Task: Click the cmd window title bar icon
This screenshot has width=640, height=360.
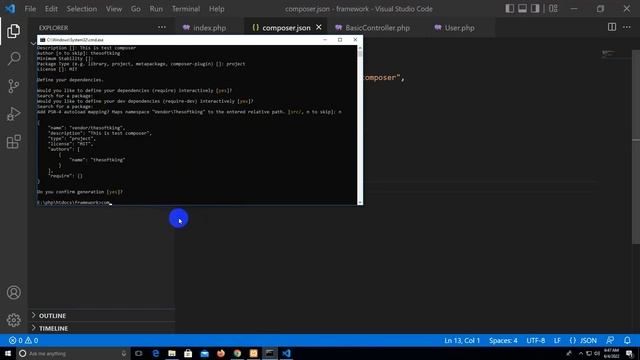Action: pos(42,40)
